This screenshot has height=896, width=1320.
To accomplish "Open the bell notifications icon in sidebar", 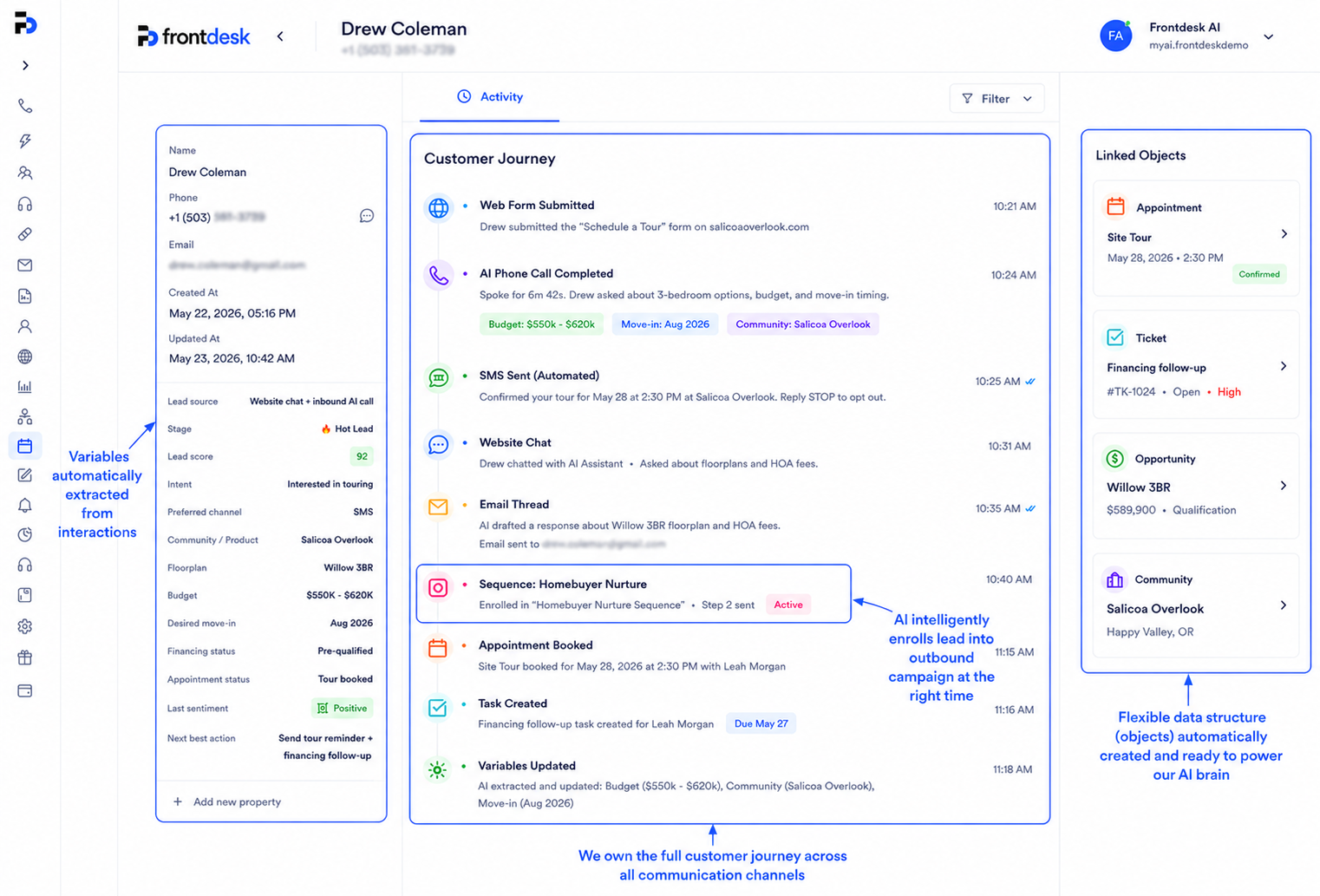I will click(25, 505).
